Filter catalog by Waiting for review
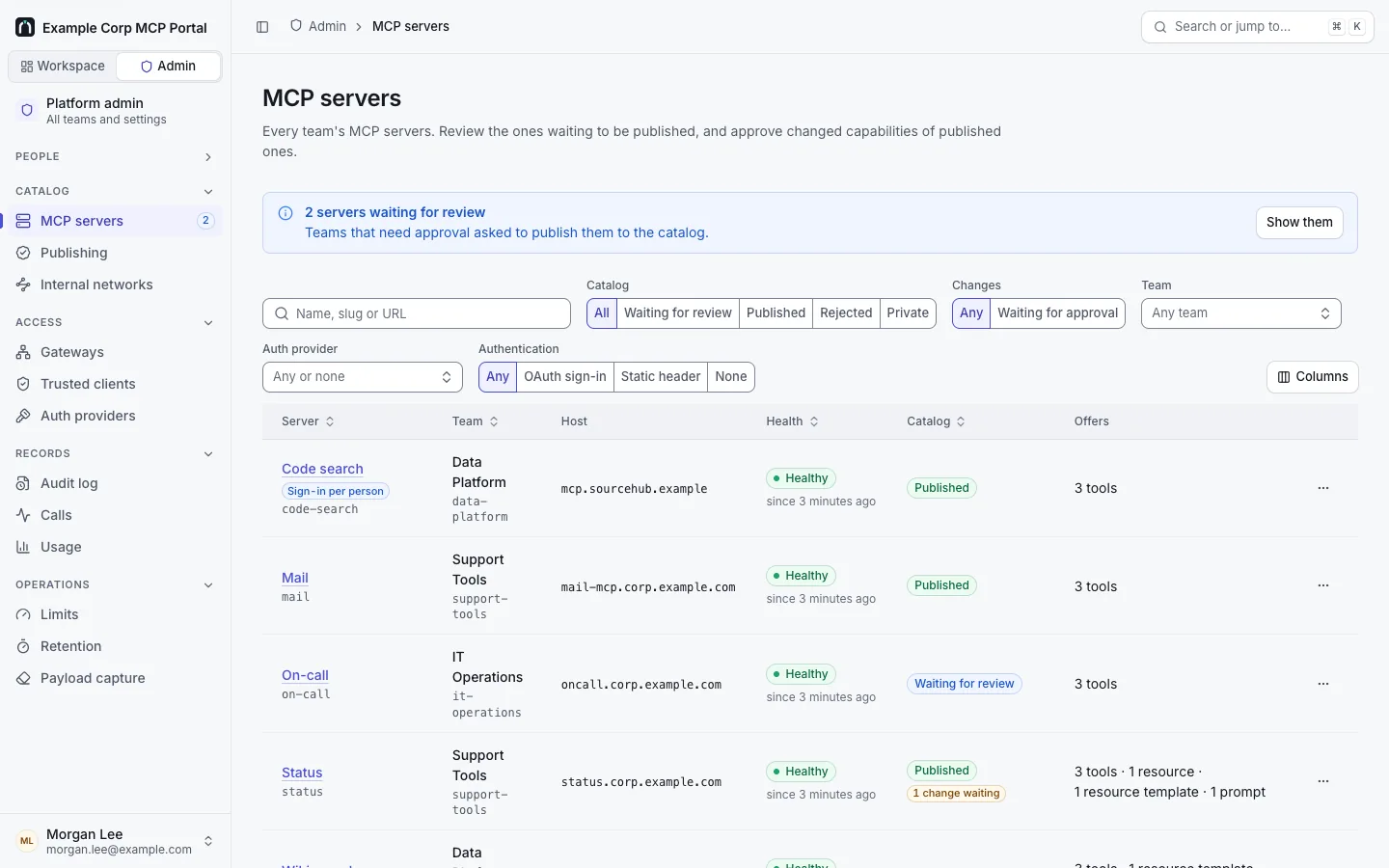The width and height of the screenshot is (1389, 868). (678, 313)
